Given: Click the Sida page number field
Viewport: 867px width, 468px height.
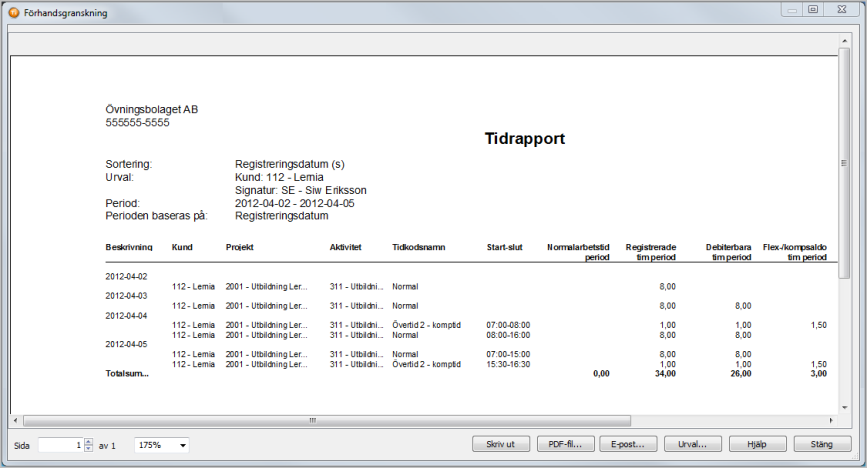Looking at the screenshot, I should pos(60,444).
